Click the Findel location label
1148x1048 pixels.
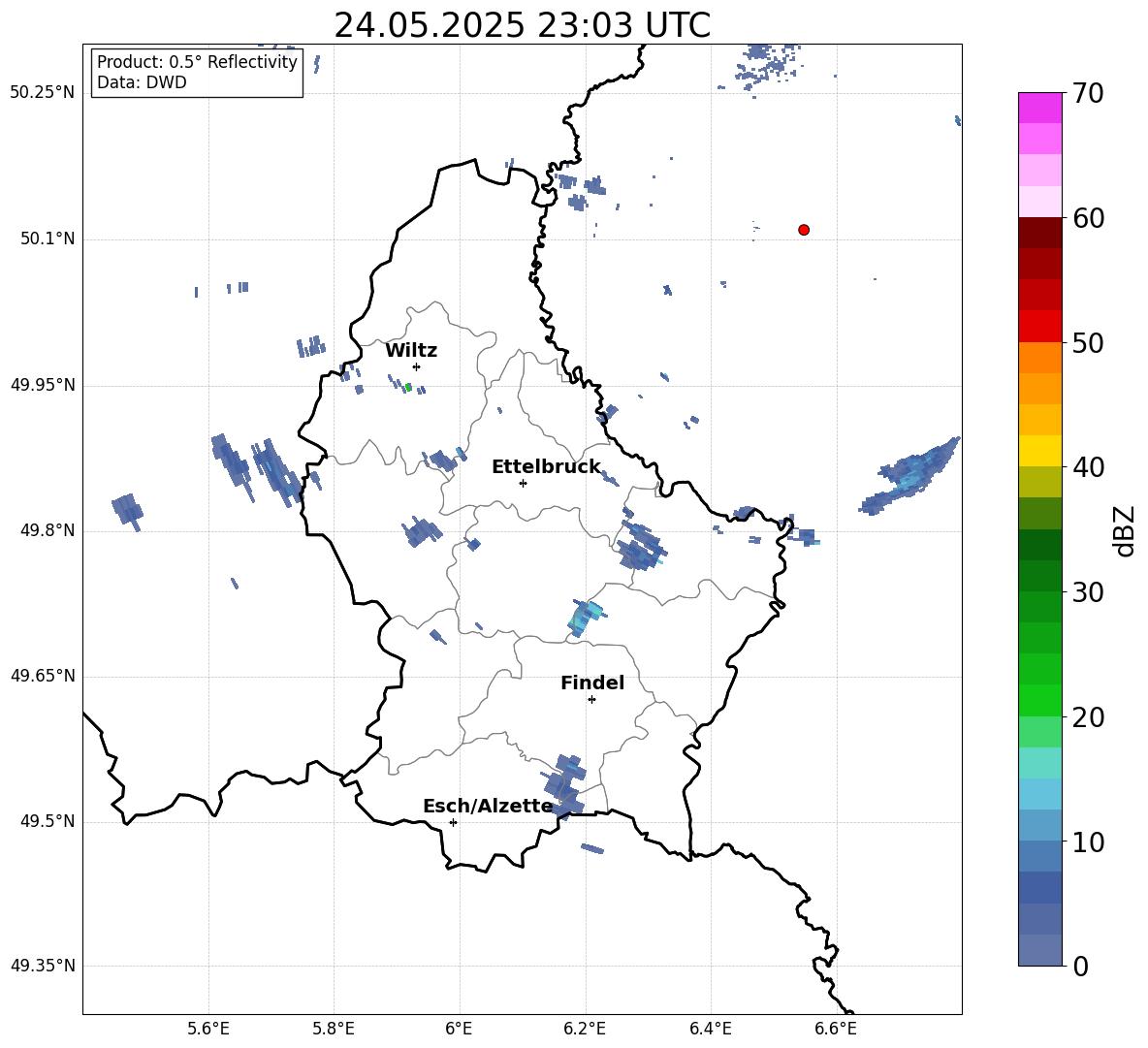coord(592,683)
